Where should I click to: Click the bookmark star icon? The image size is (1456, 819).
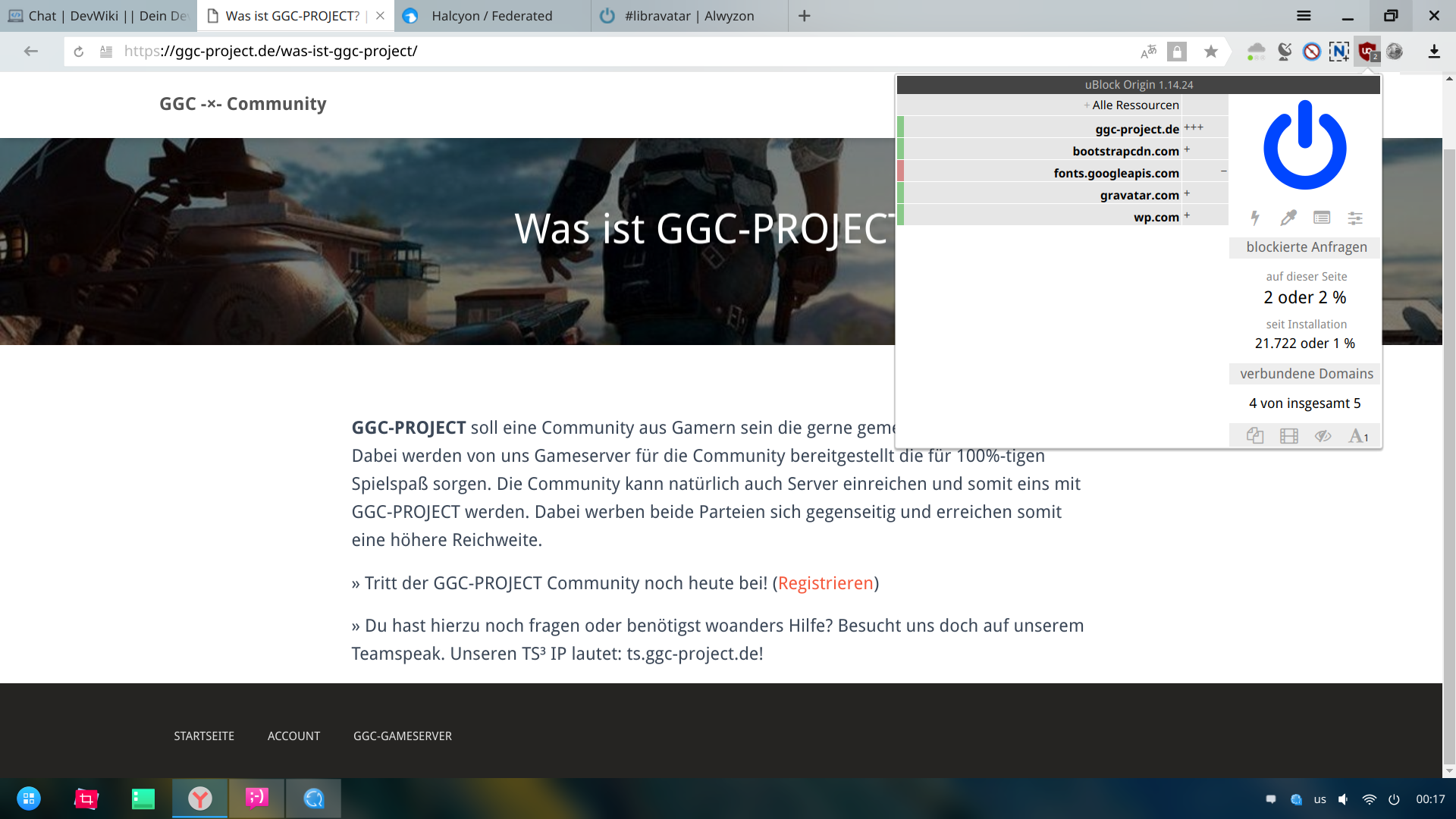click(x=1211, y=52)
